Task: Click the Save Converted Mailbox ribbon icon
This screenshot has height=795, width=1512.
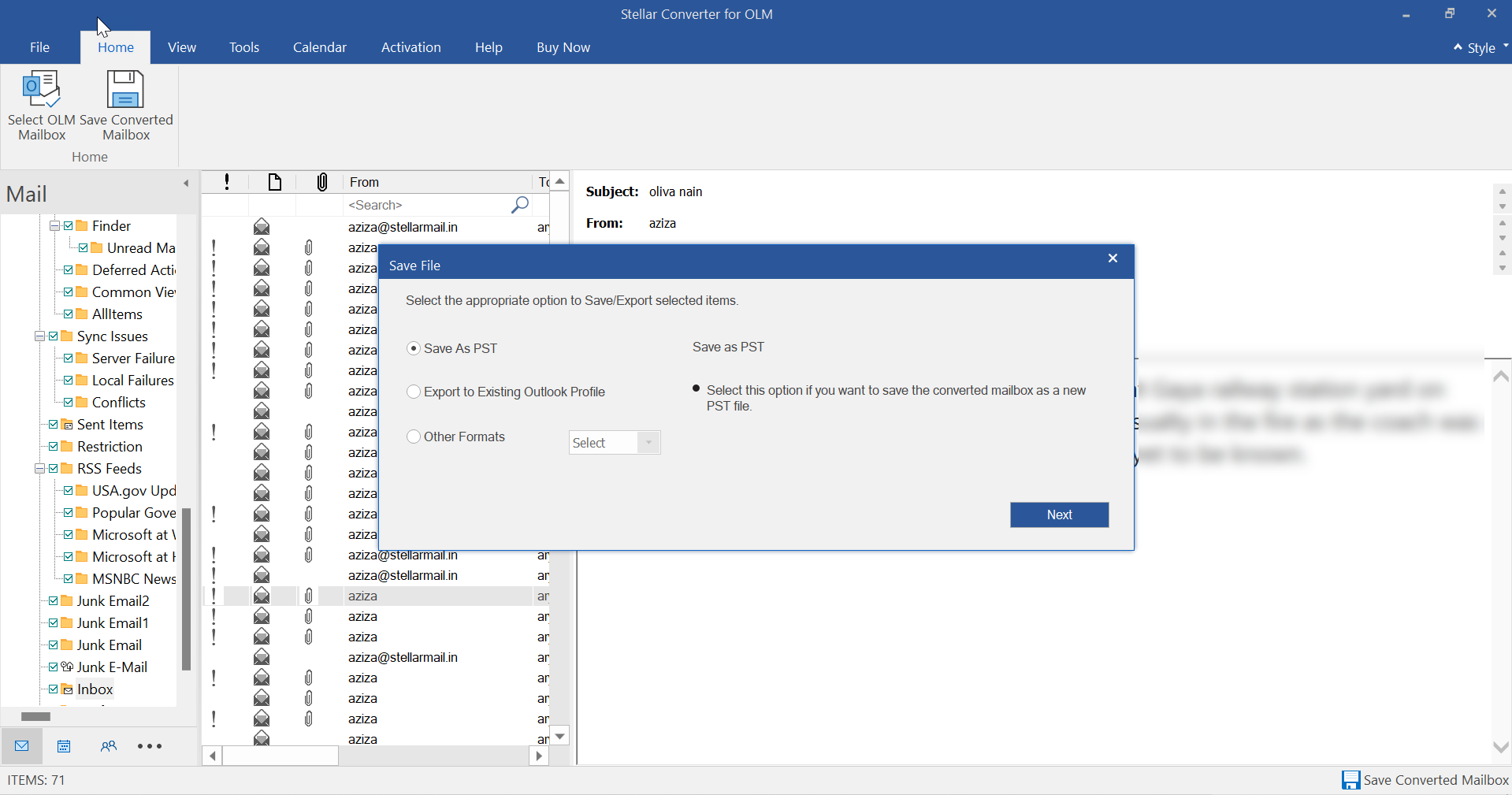Action: 125,89
